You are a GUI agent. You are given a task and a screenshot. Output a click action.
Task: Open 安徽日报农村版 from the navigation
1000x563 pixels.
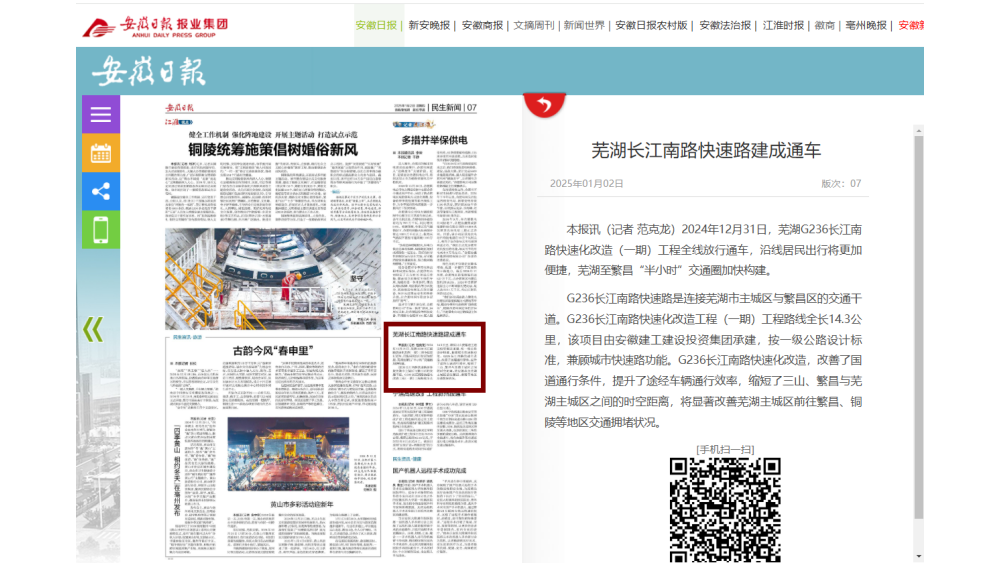pyautogui.click(x=651, y=26)
